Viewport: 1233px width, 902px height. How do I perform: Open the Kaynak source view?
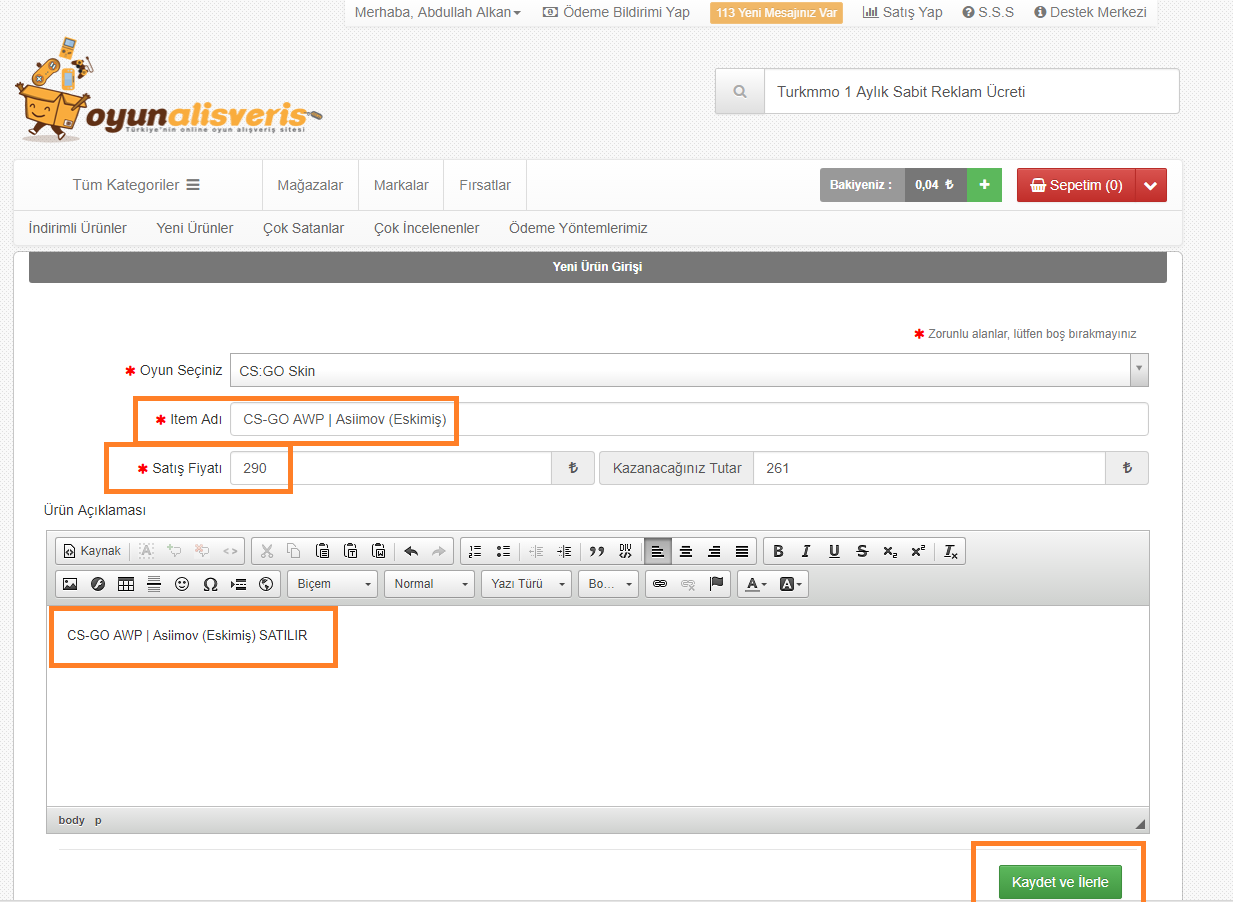(92, 551)
